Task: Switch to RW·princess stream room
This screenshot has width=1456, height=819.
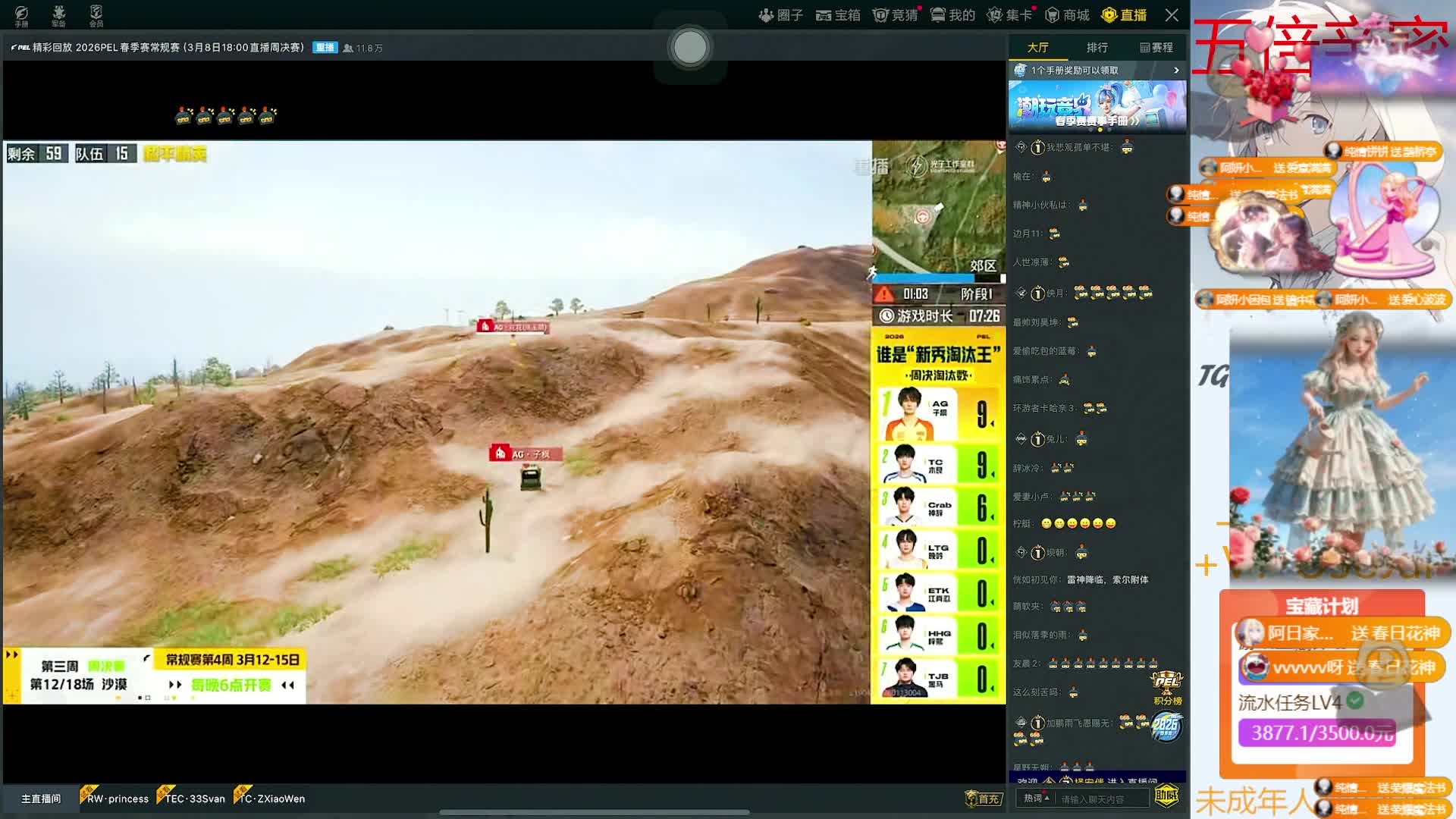Action: coord(117,799)
